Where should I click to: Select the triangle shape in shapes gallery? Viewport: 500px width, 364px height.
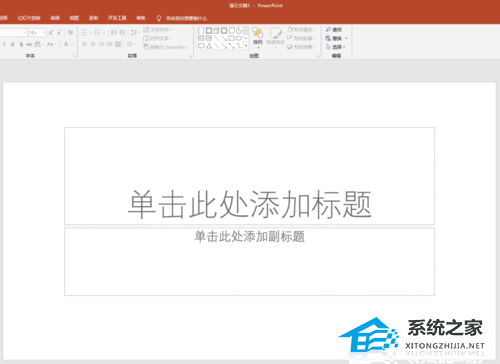tap(209, 46)
